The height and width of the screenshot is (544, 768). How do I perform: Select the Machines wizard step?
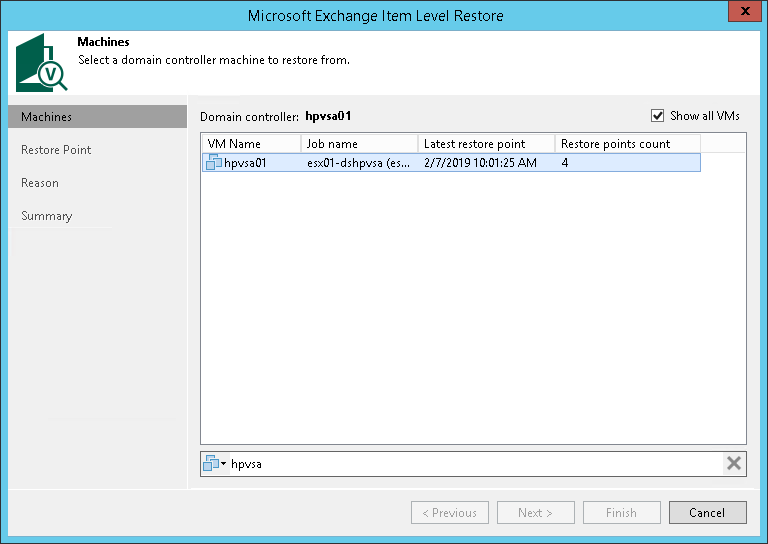tap(97, 117)
